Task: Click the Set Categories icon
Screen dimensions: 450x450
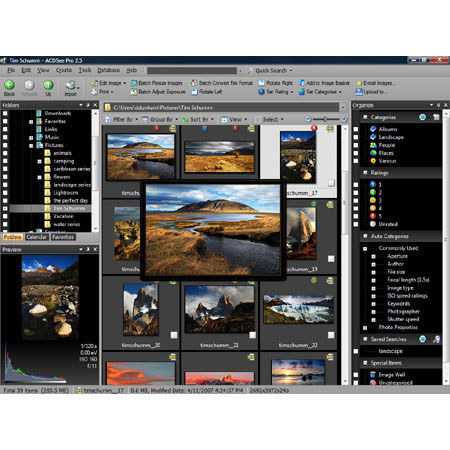Action: click(302, 92)
